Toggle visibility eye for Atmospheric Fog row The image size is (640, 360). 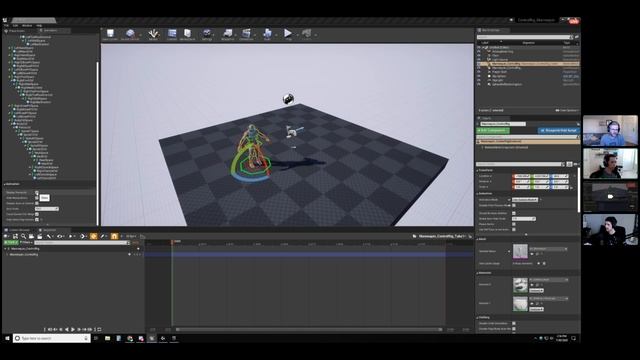tap(479, 52)
